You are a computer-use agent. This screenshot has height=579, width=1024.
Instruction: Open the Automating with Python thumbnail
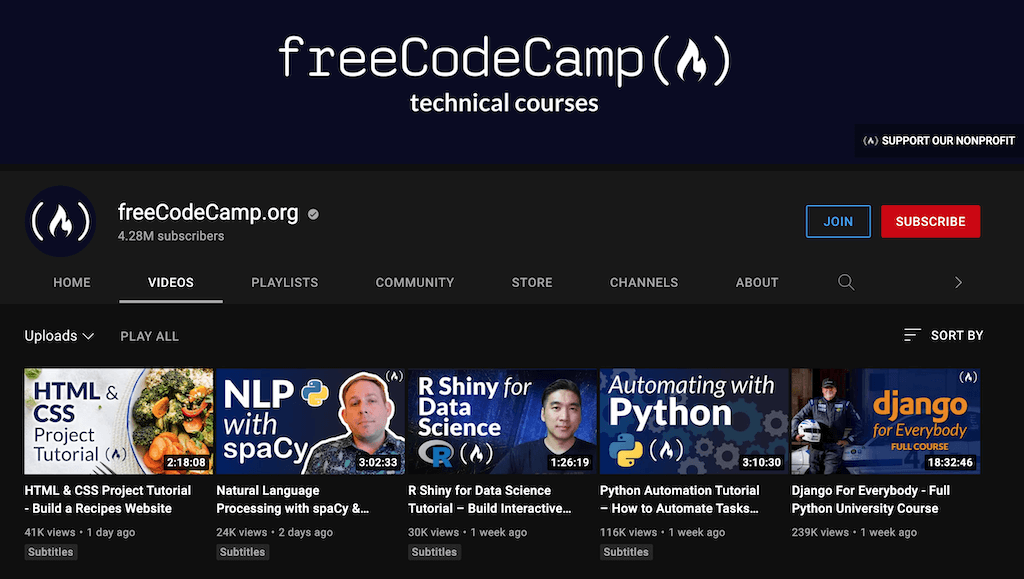click(694, 421)
